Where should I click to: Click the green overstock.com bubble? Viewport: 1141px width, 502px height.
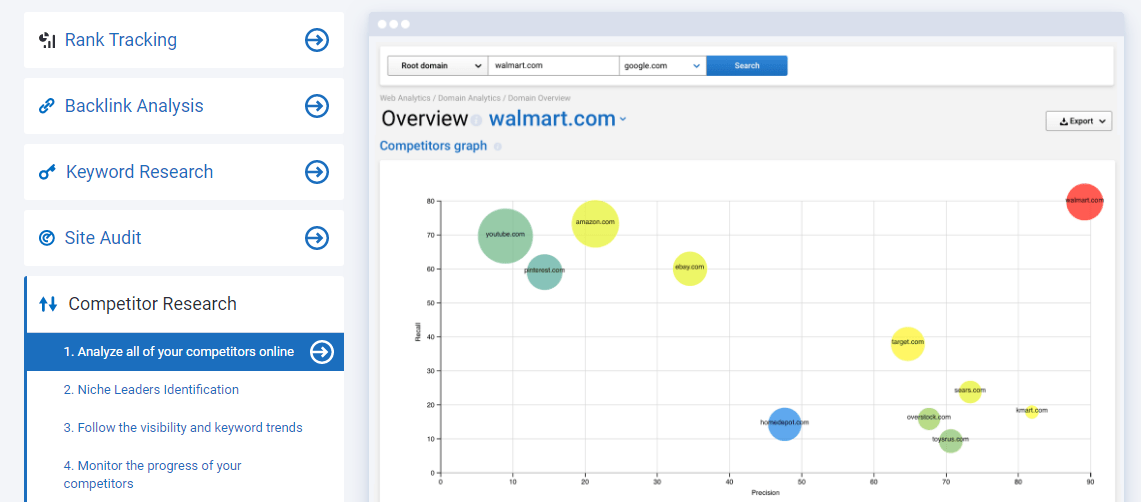929,419
